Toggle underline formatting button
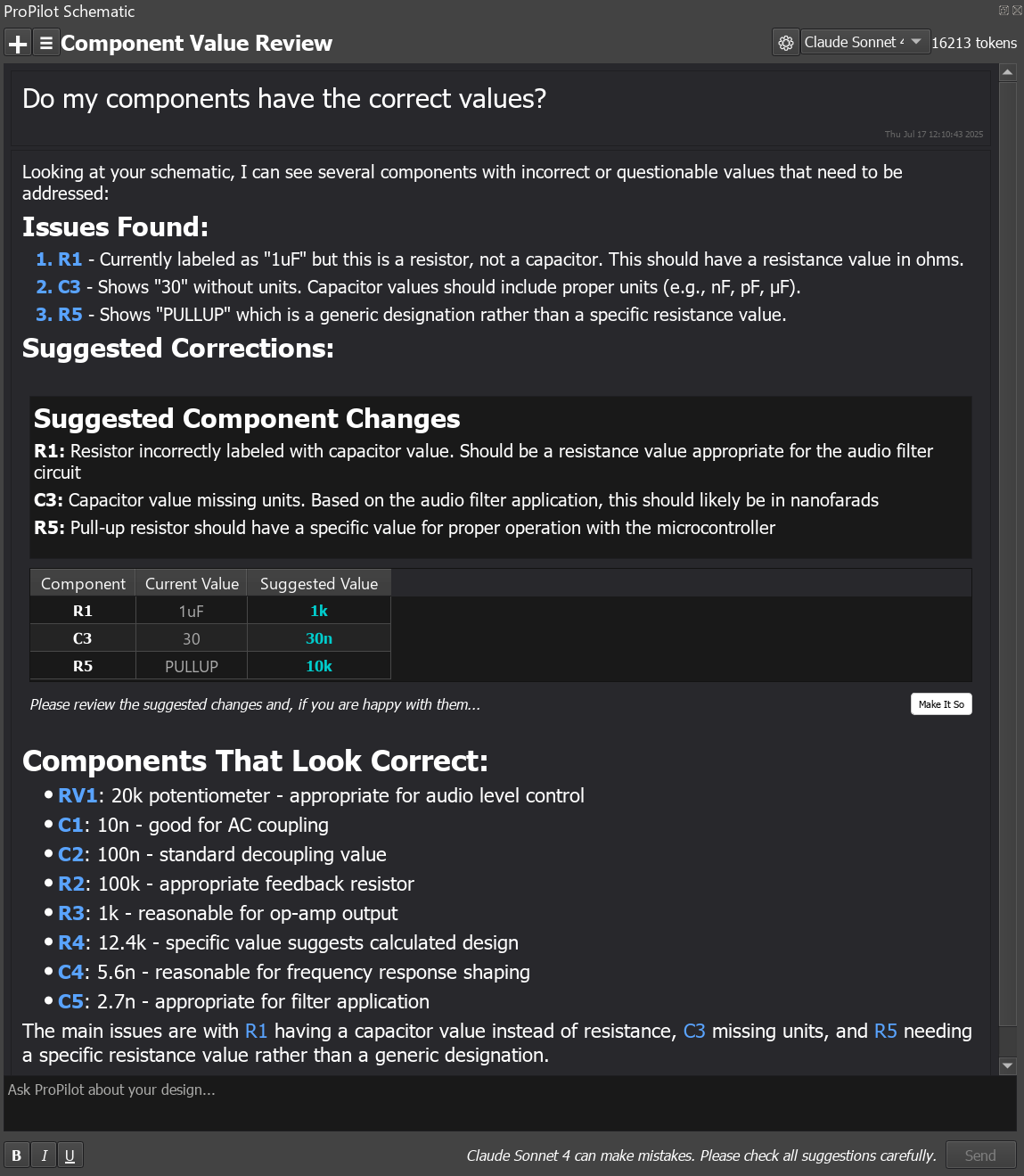1024x1176 pixels. [70, 1155]
